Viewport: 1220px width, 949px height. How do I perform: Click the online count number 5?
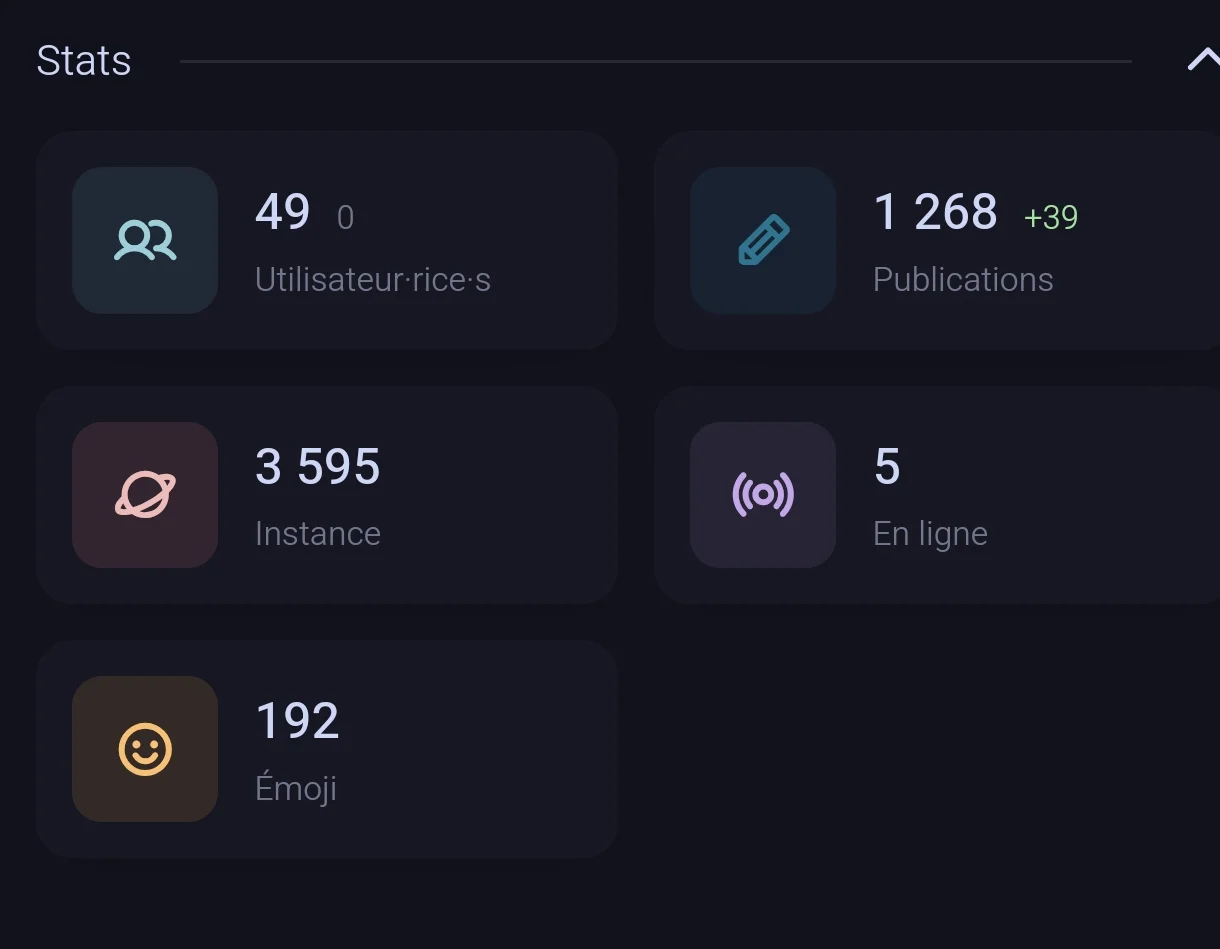click(x=887, y=466)
